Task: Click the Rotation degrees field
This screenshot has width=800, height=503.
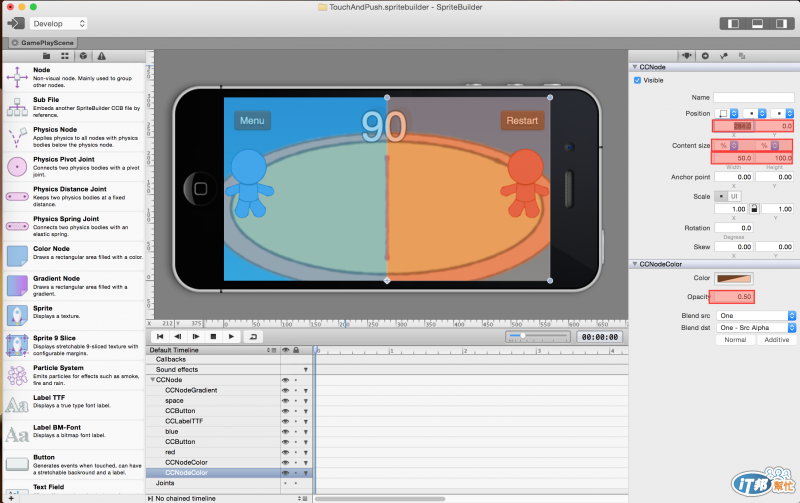Action: coord(734,228)
